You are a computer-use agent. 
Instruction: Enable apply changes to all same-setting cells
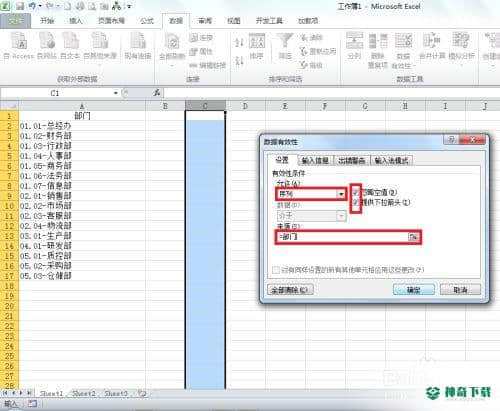[276, 270]
